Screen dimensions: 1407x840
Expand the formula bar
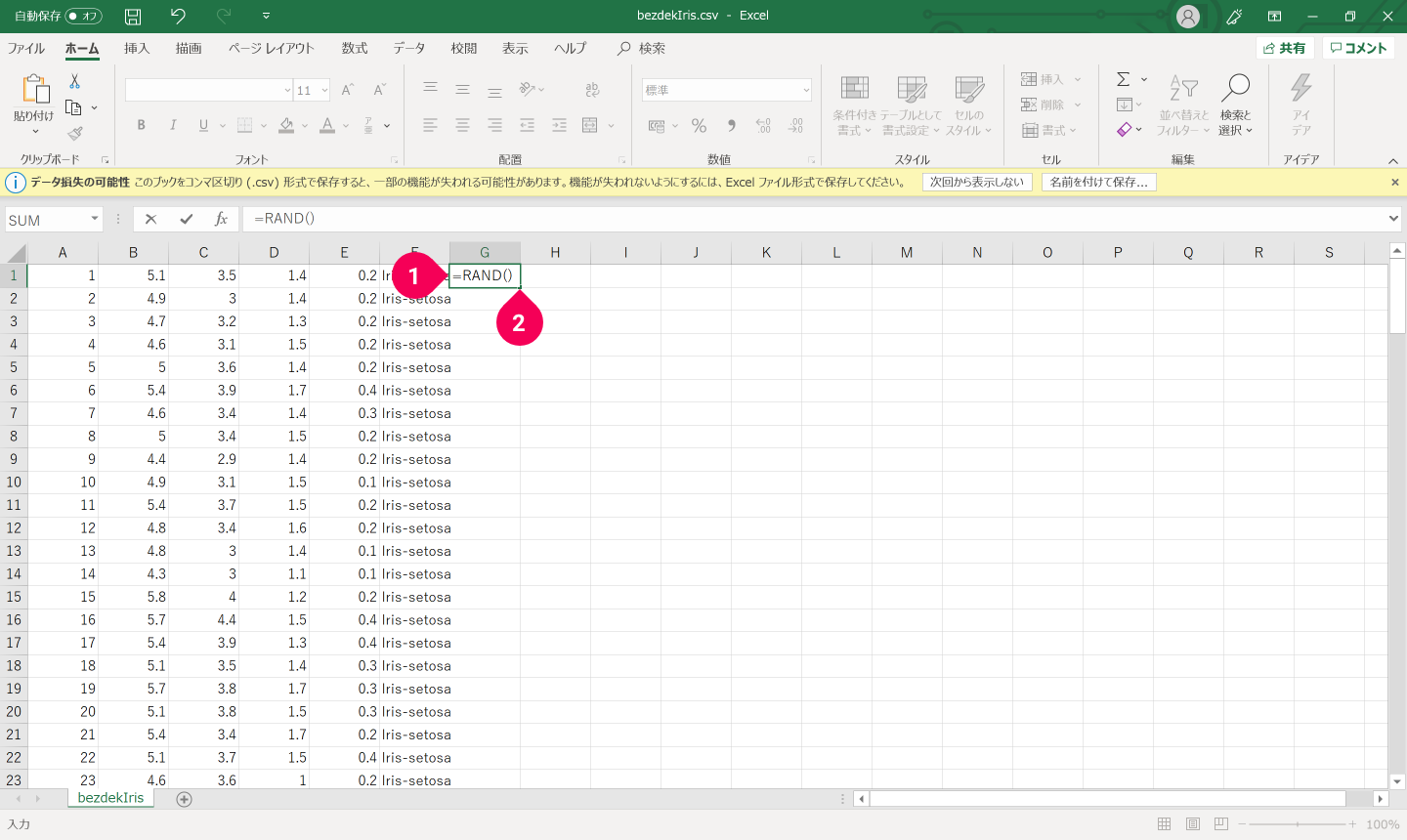(1393, 219)
